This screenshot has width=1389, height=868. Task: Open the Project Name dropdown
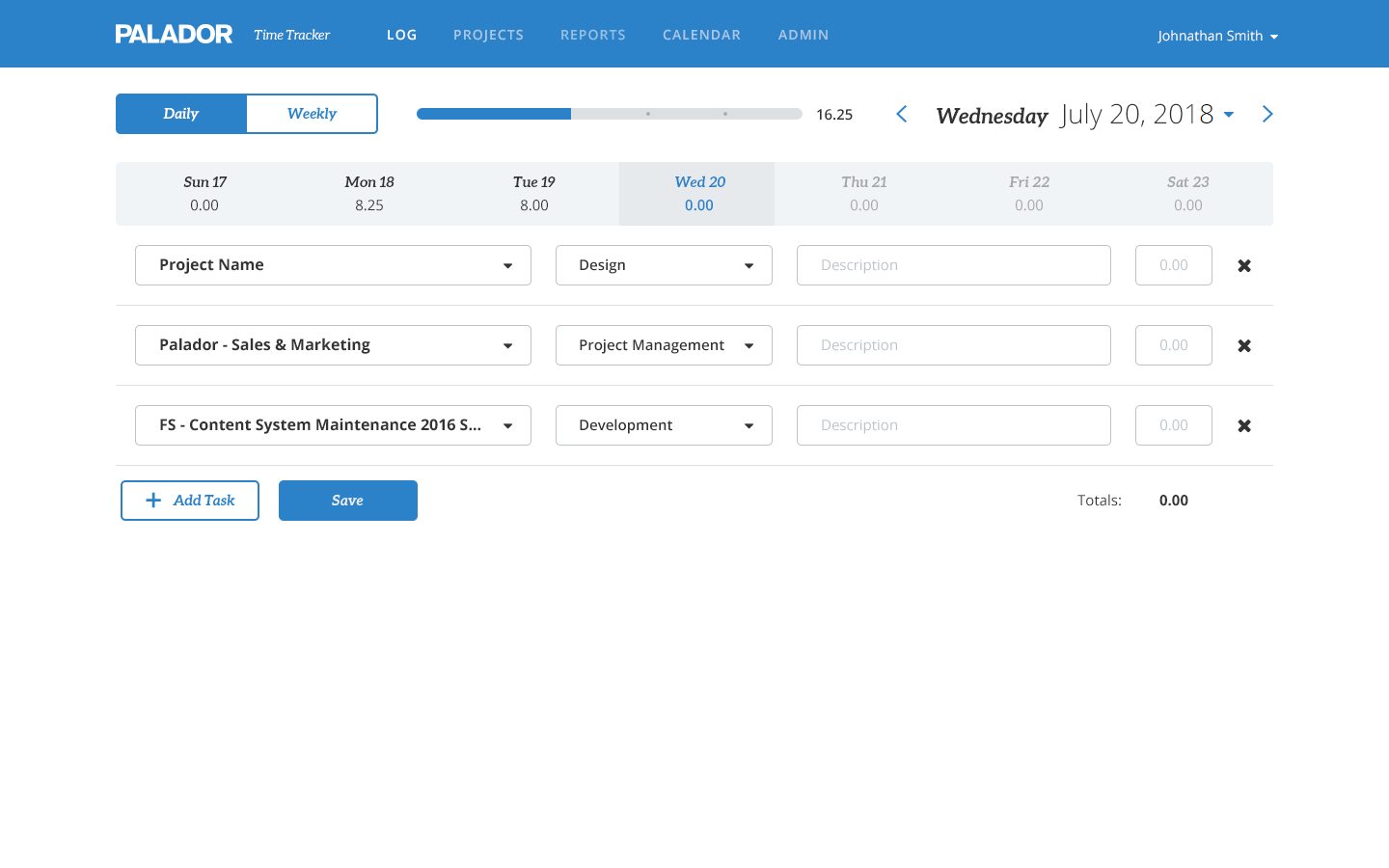(333, 265)
